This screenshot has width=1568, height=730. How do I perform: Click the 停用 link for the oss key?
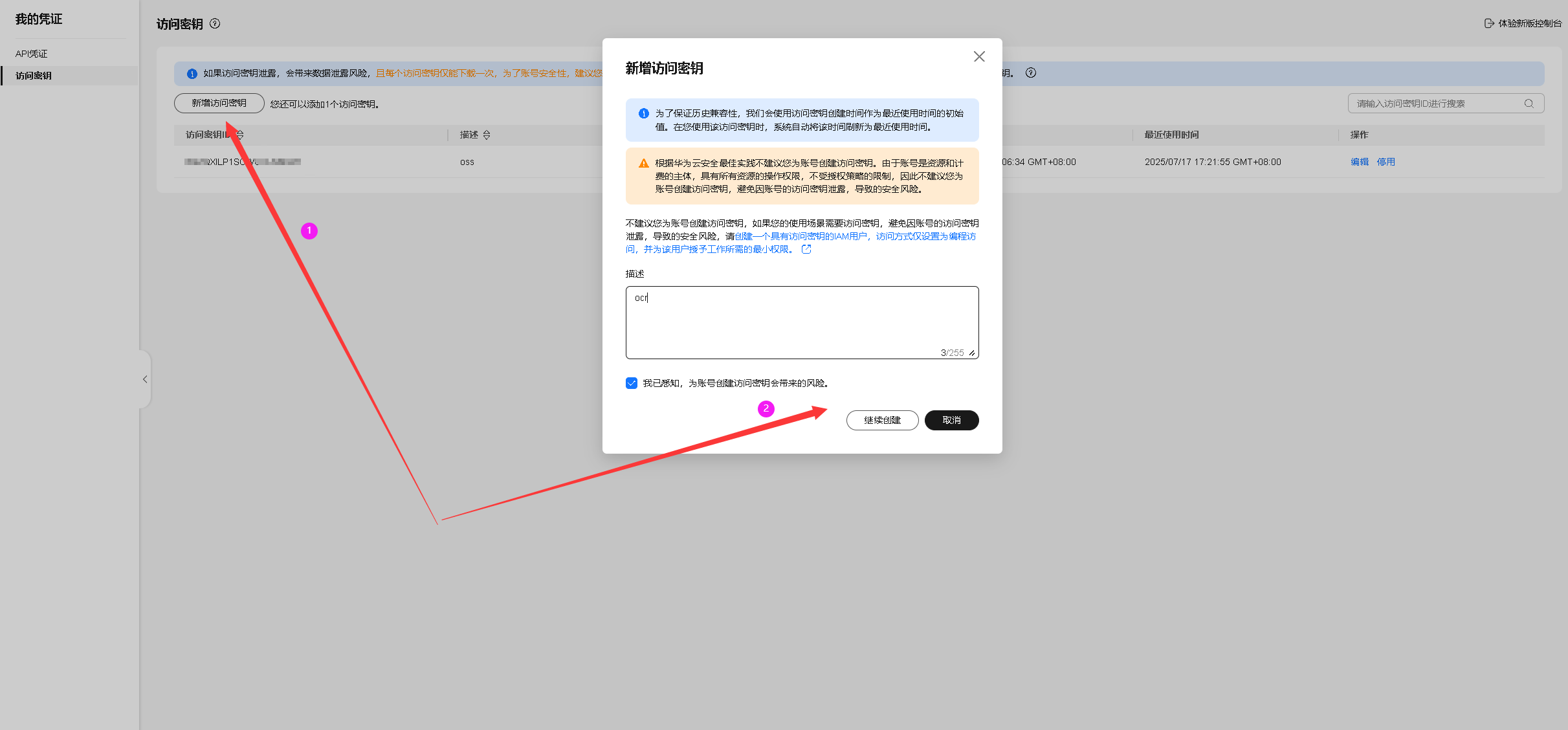coord(1386,162)
